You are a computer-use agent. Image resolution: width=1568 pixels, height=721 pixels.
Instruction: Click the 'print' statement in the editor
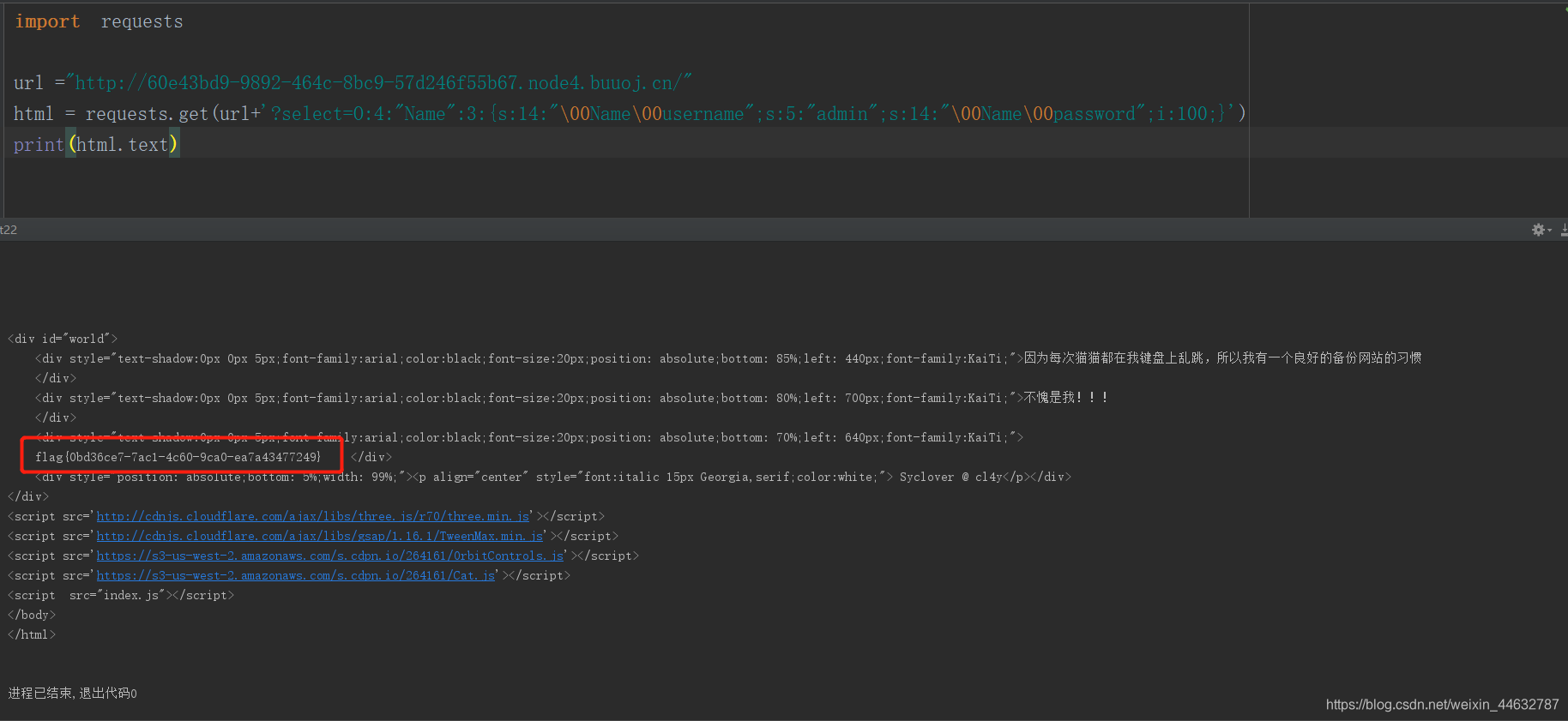click(39, 145)
